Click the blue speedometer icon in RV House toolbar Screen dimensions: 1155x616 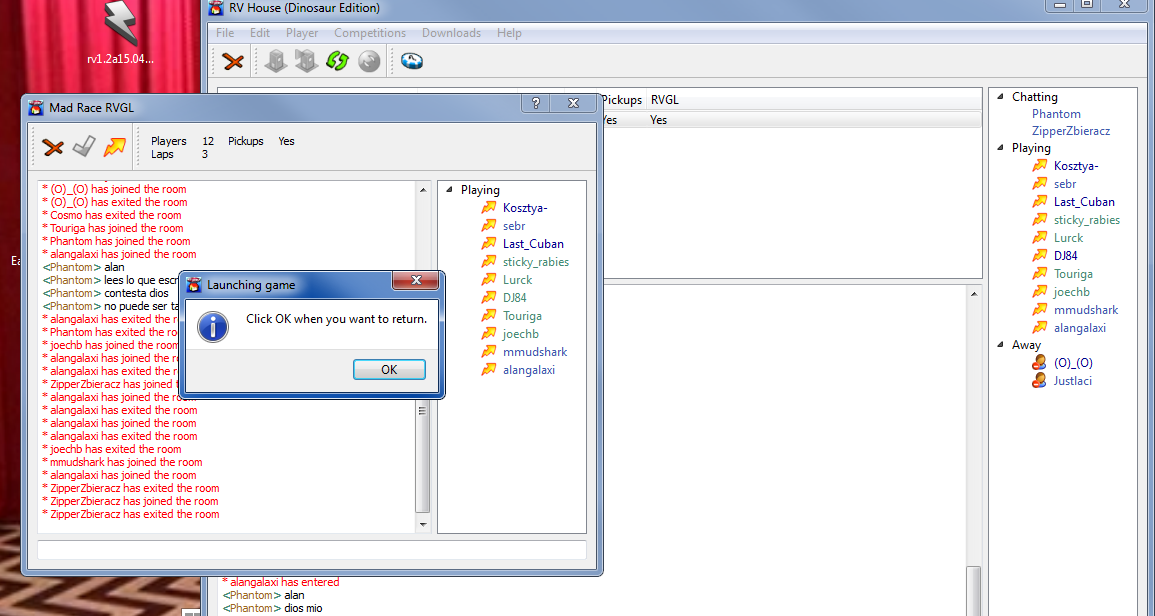[x=412, y=60]
